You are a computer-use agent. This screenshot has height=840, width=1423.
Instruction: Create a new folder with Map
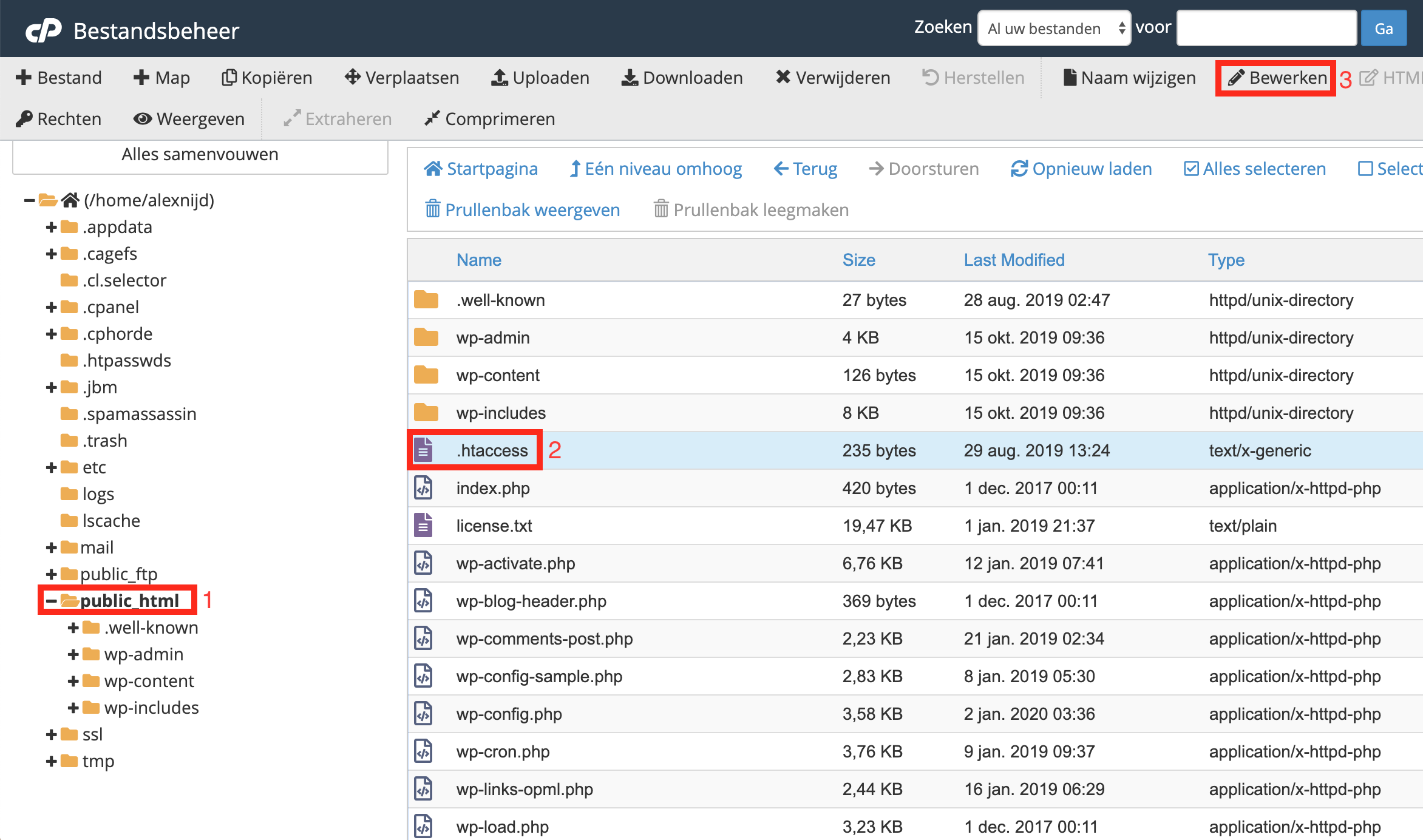[161, 78]
